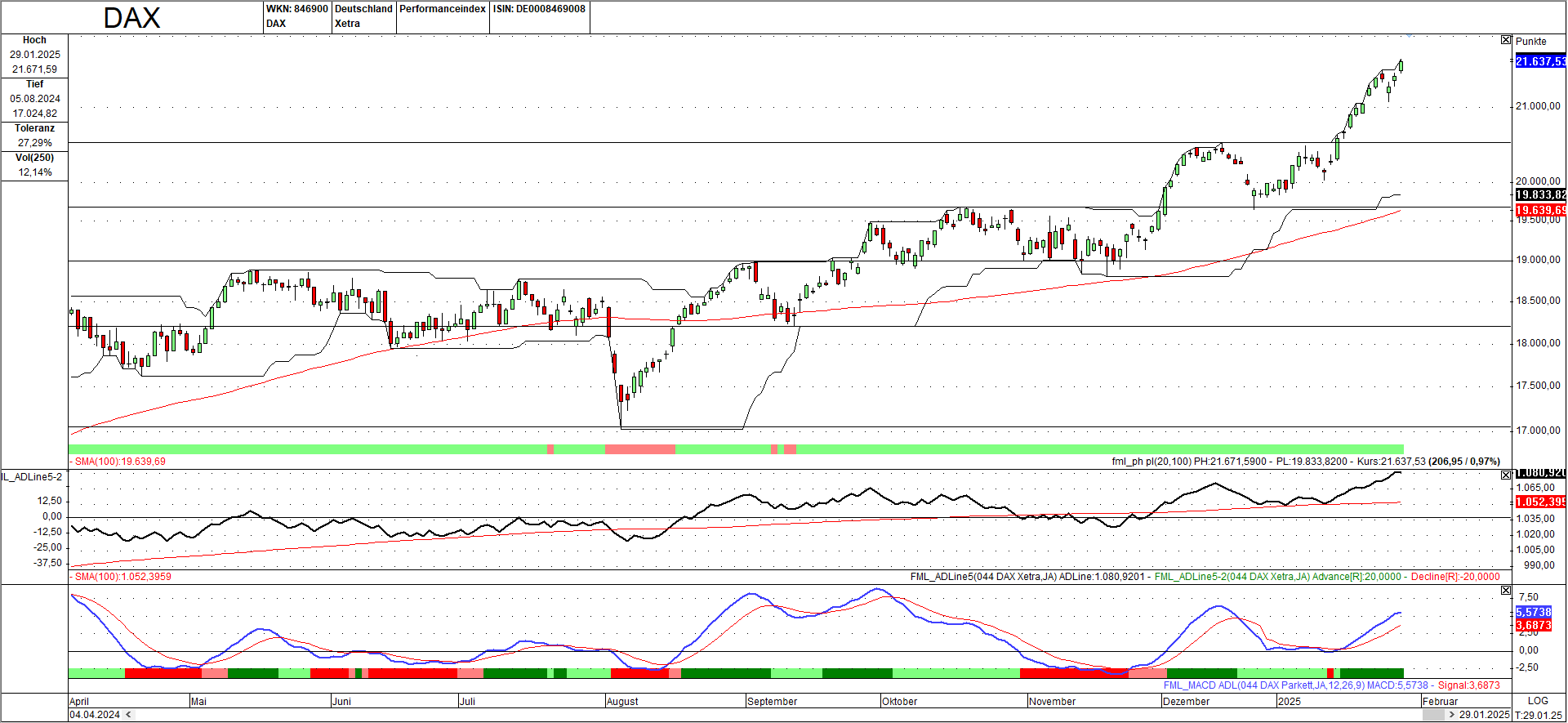Click the SMA(100) legend label in price chart

[119, 462]
